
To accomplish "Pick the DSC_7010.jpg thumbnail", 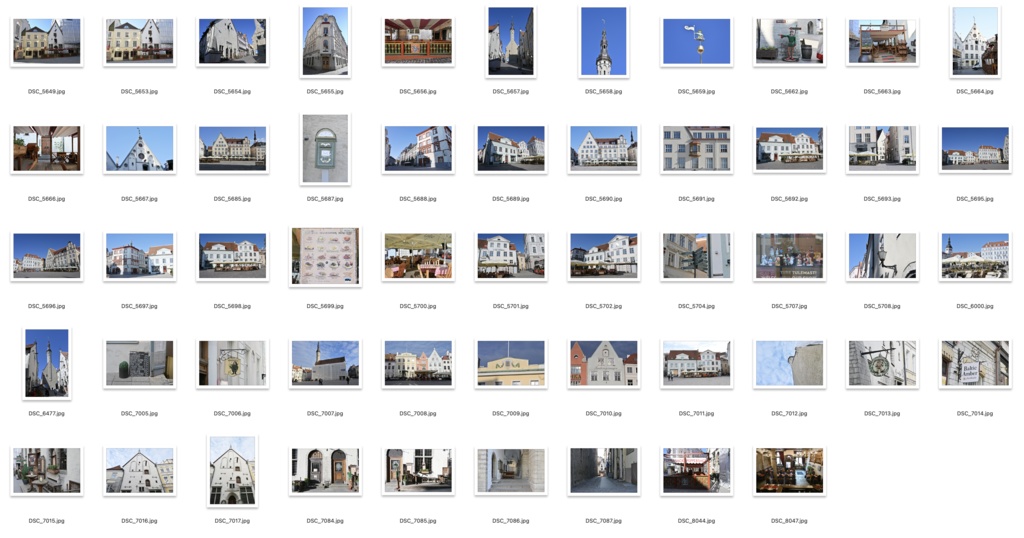I will point(603,364).
